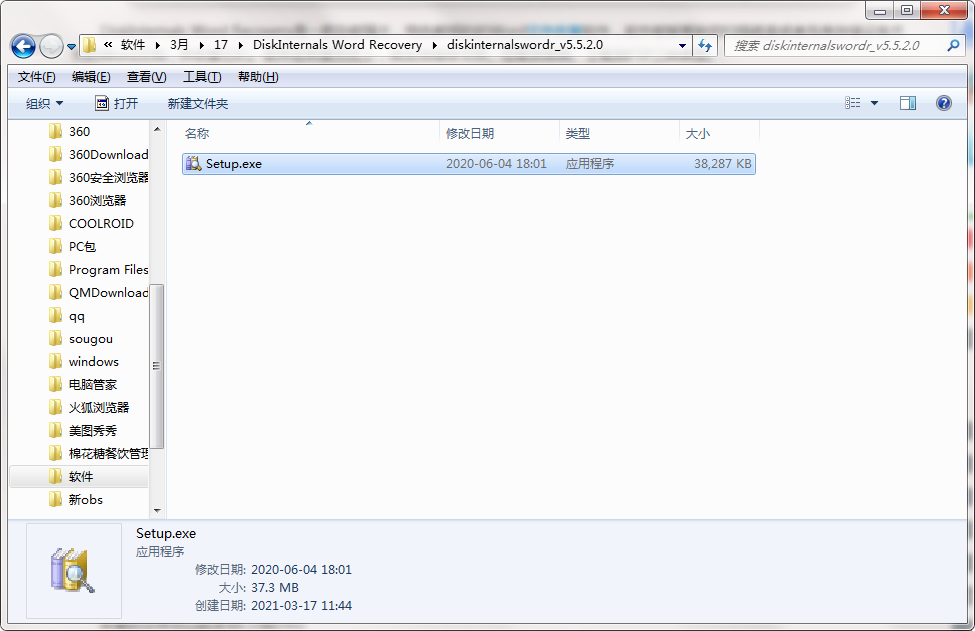This screenshot has width=975, height=631.
Task: Click Setup.exe size value 38,287 KB
Action: [723, 164]
